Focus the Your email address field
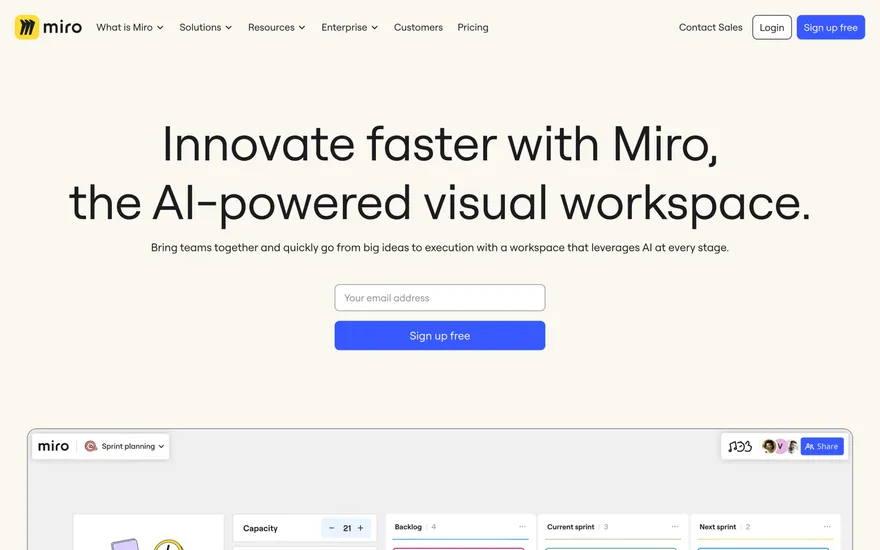Image resolution: width=880 pixels, height=550 pixels. tap(440, 297)
